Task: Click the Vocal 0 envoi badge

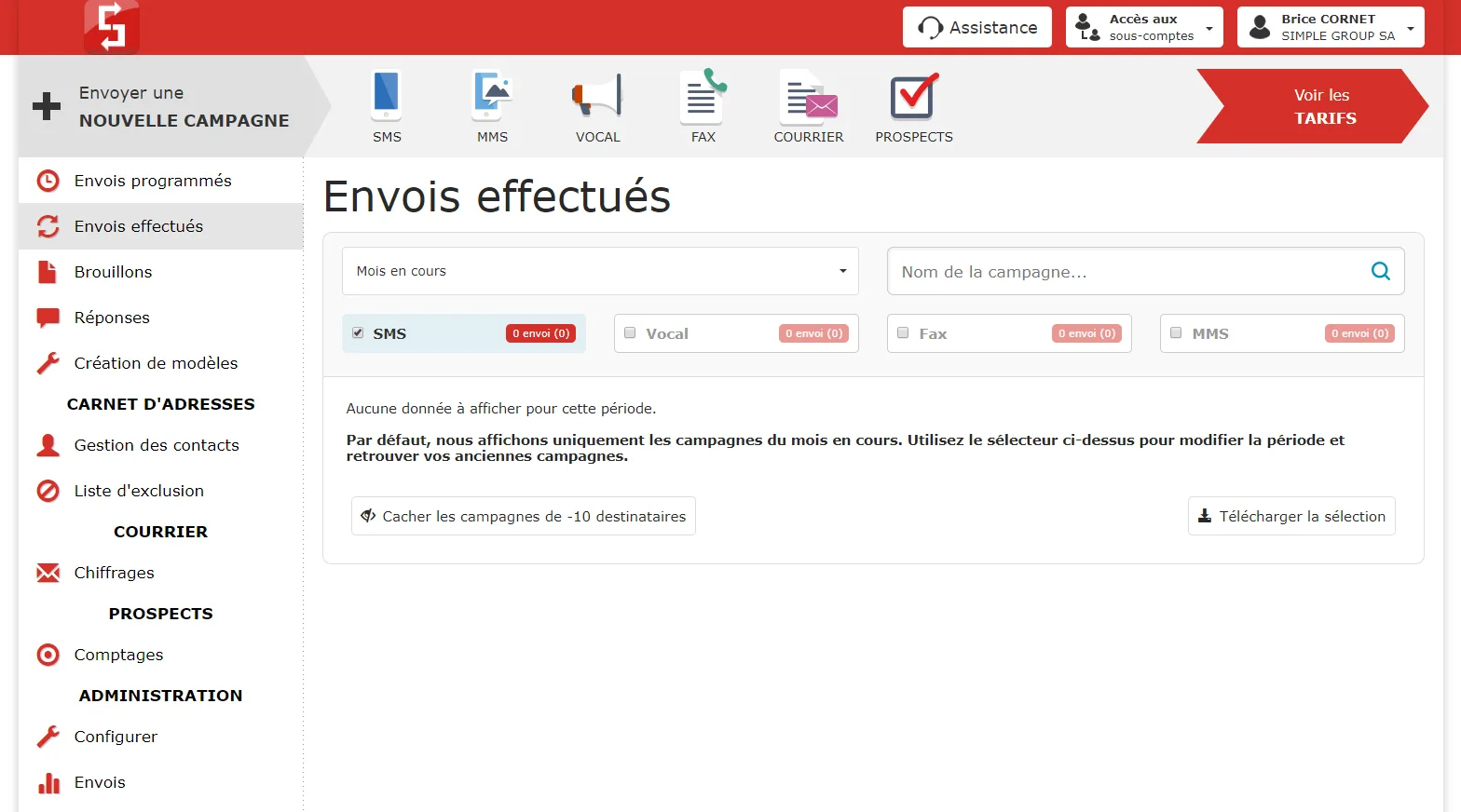Action: 813,333
